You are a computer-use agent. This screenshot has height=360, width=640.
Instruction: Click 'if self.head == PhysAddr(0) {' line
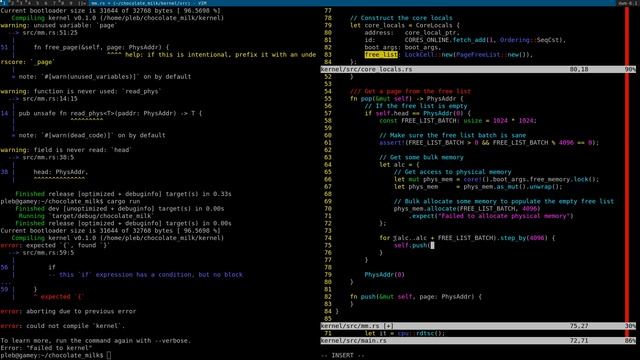click(x=418, y=113)
